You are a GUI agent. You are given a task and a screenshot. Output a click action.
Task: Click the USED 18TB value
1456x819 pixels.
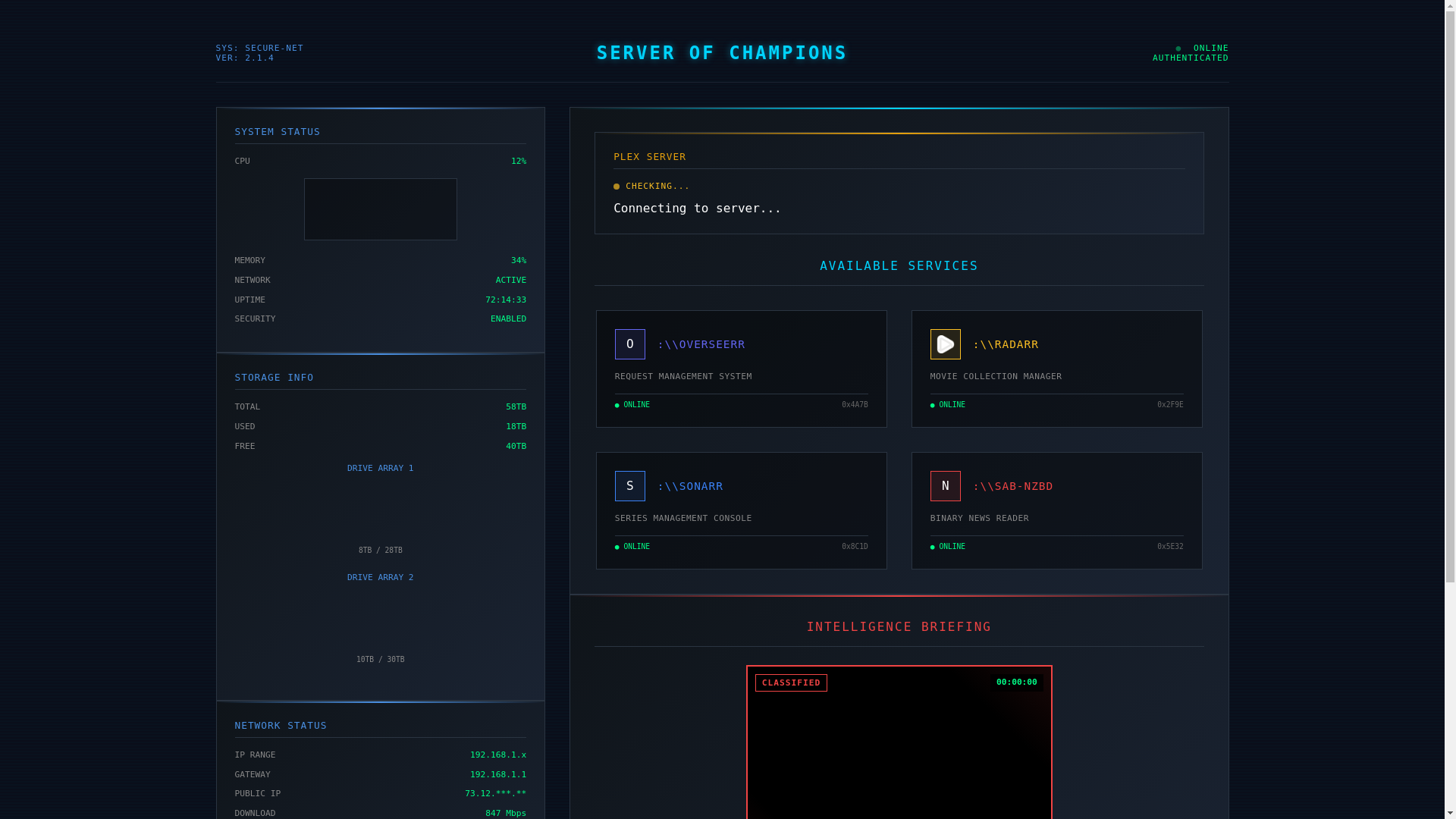(x=516, y=427)
